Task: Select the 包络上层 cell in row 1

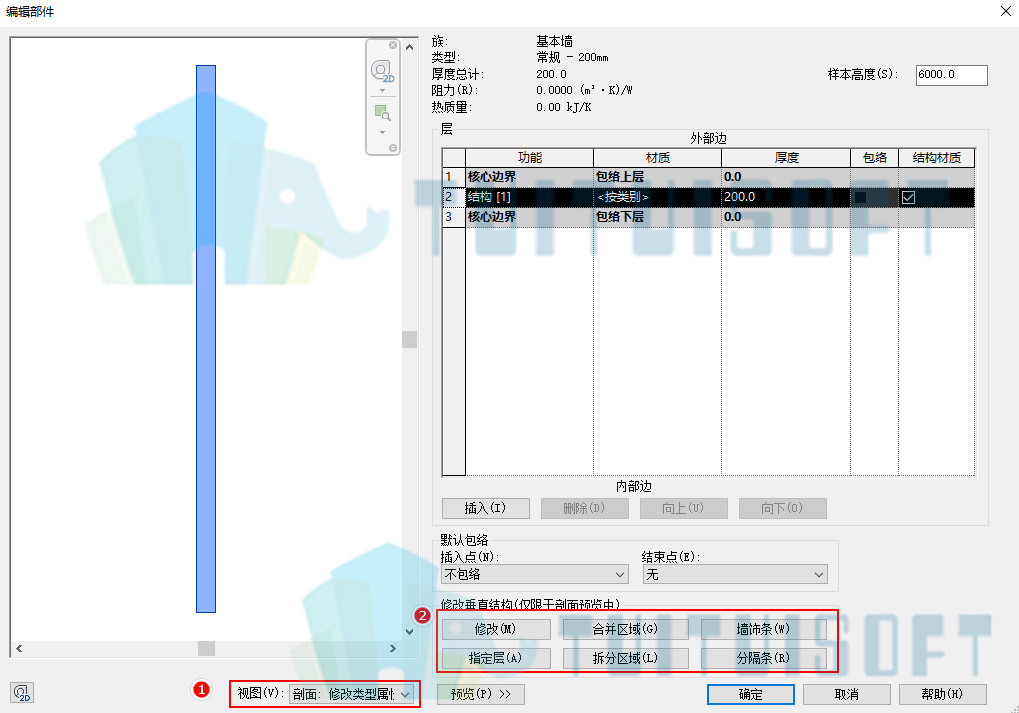Action: (657, 177)
